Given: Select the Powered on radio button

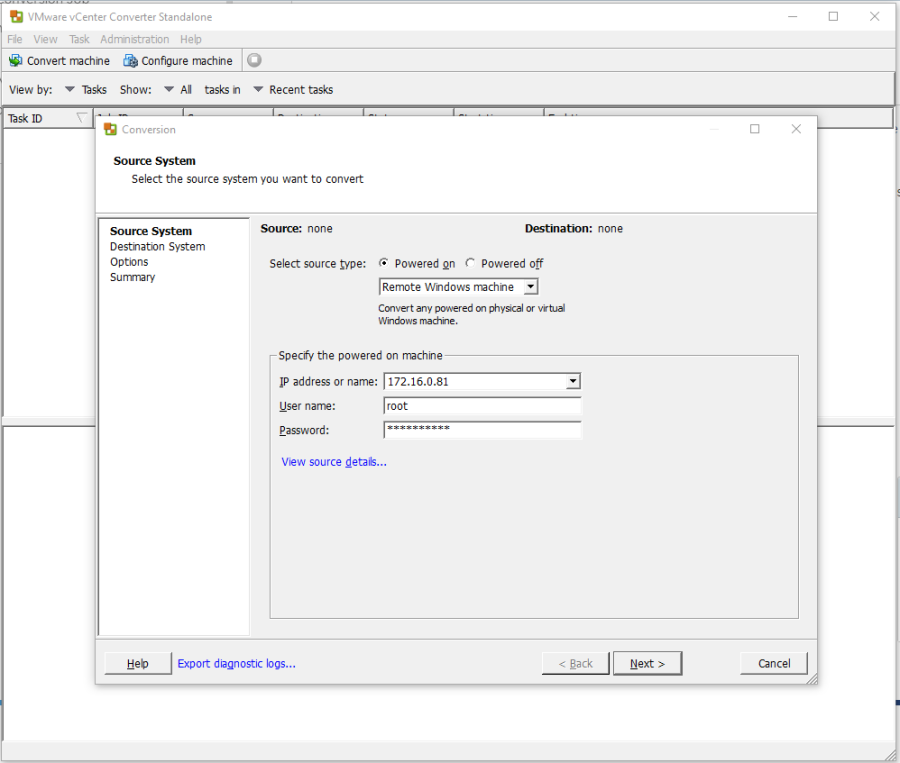Looking at the screenshot, I should click(384, 264).
